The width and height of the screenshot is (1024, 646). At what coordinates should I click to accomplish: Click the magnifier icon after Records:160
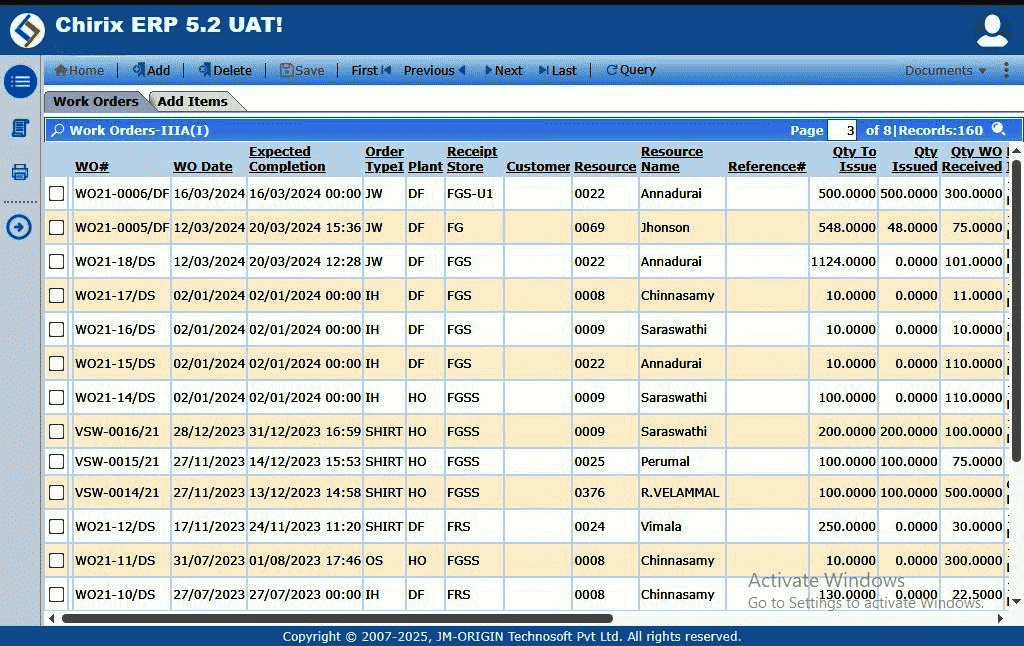[999, 129]
